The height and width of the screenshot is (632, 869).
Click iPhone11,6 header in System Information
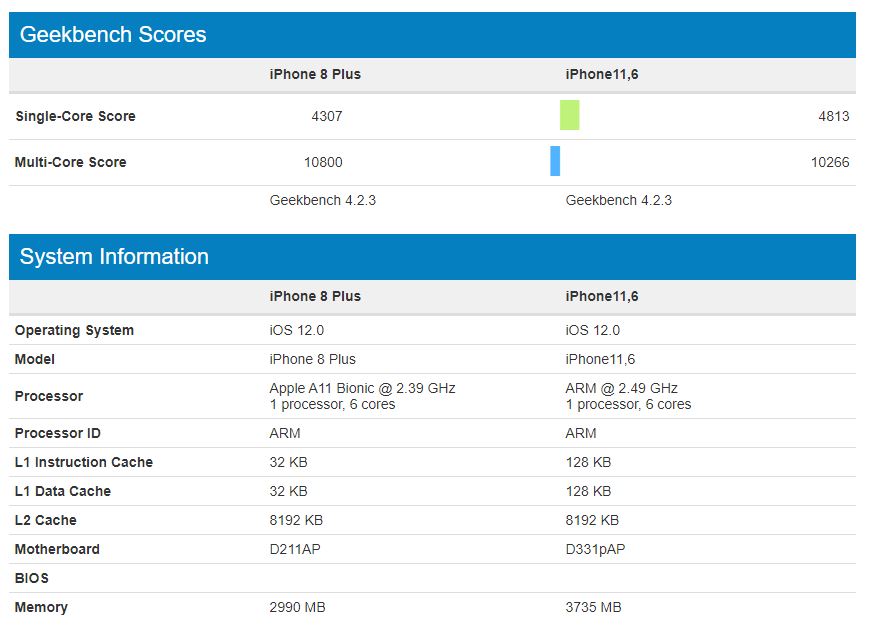point(602,296)
